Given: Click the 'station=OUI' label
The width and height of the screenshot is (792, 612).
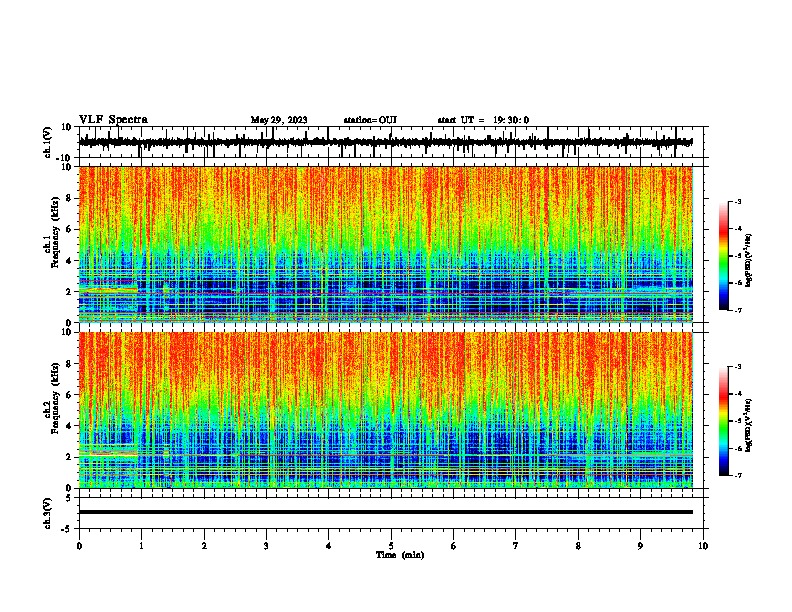Looking at the screenshot, I should pyautogui.click(x=370, y=120).
